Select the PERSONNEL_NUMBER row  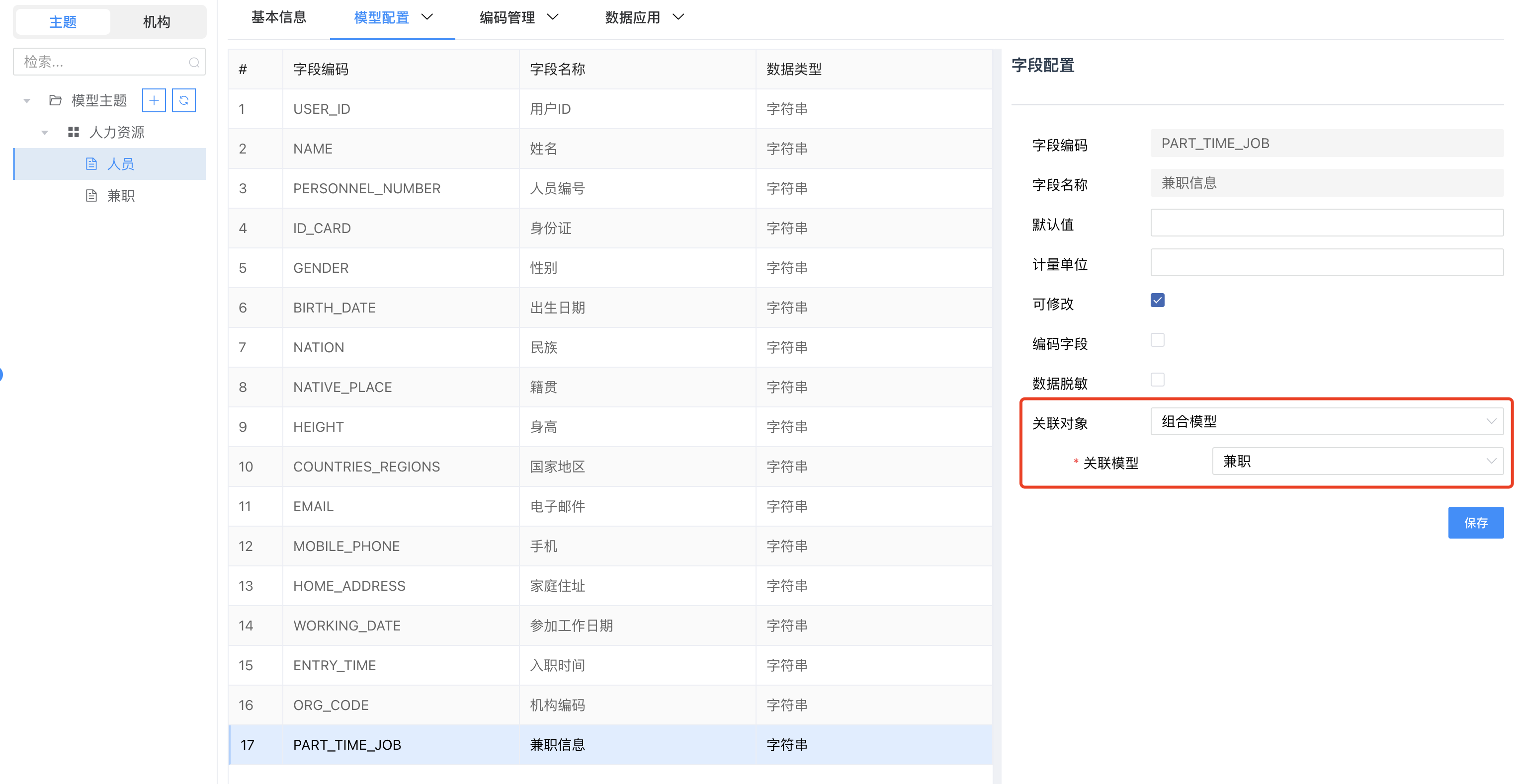pyautogui.click(x=610, y=188)
